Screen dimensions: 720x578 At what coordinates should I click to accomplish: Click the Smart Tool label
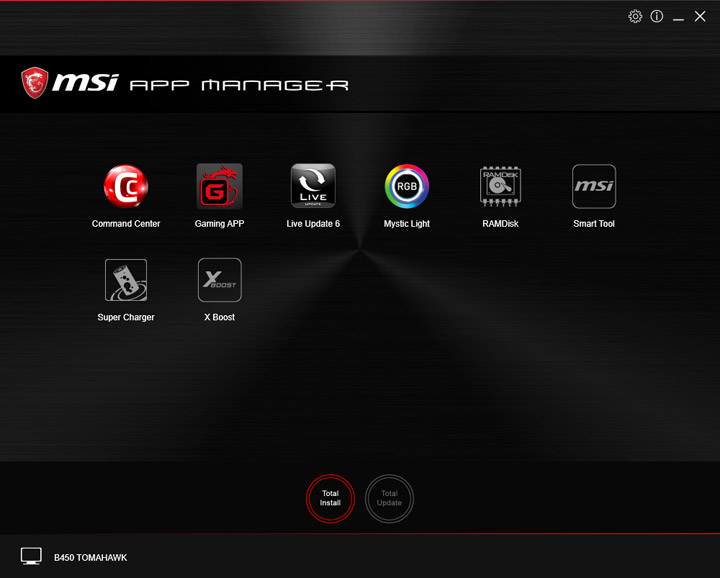click(594, 224)
